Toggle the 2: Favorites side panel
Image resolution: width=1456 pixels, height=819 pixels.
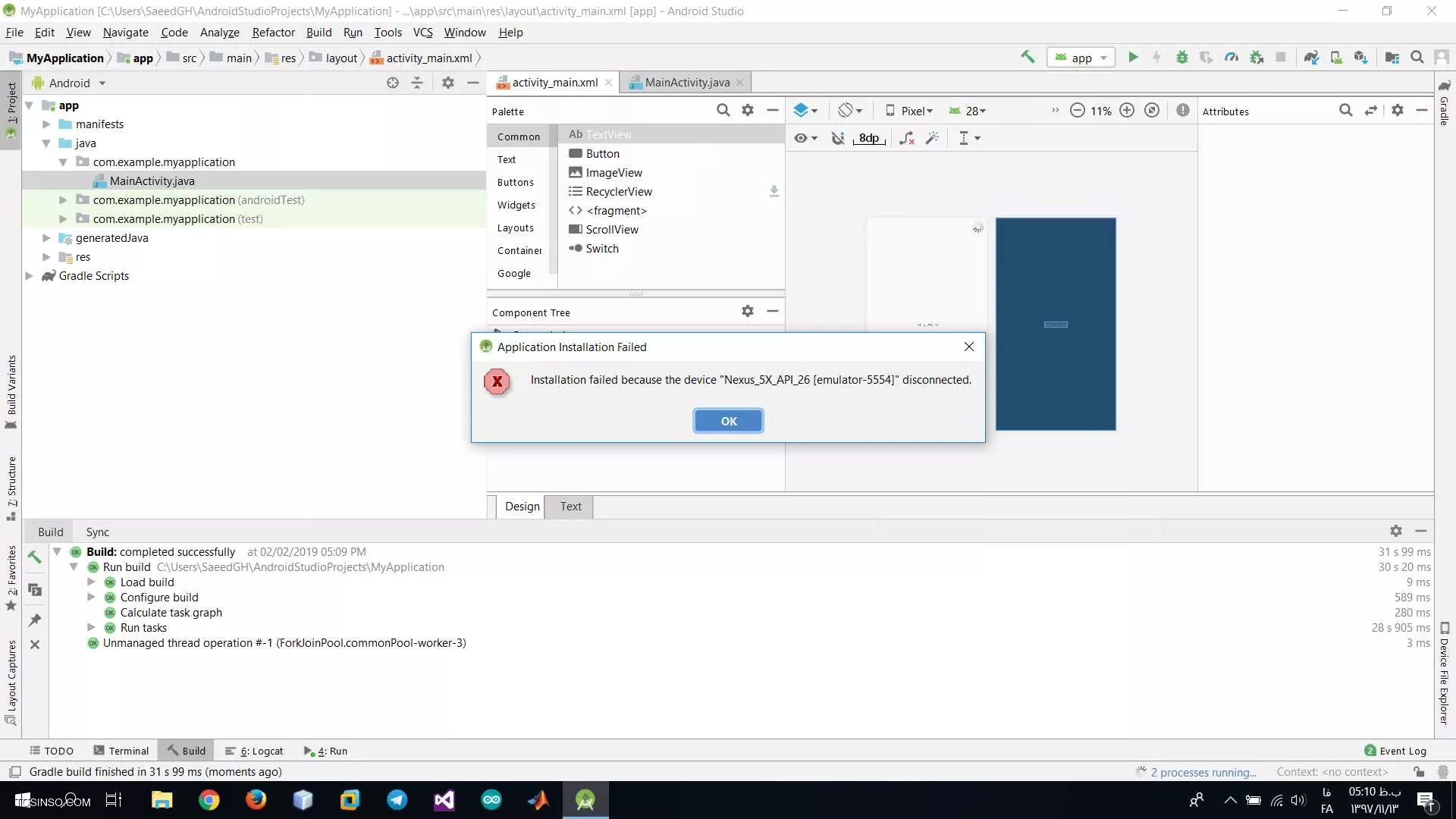point(11,578)
